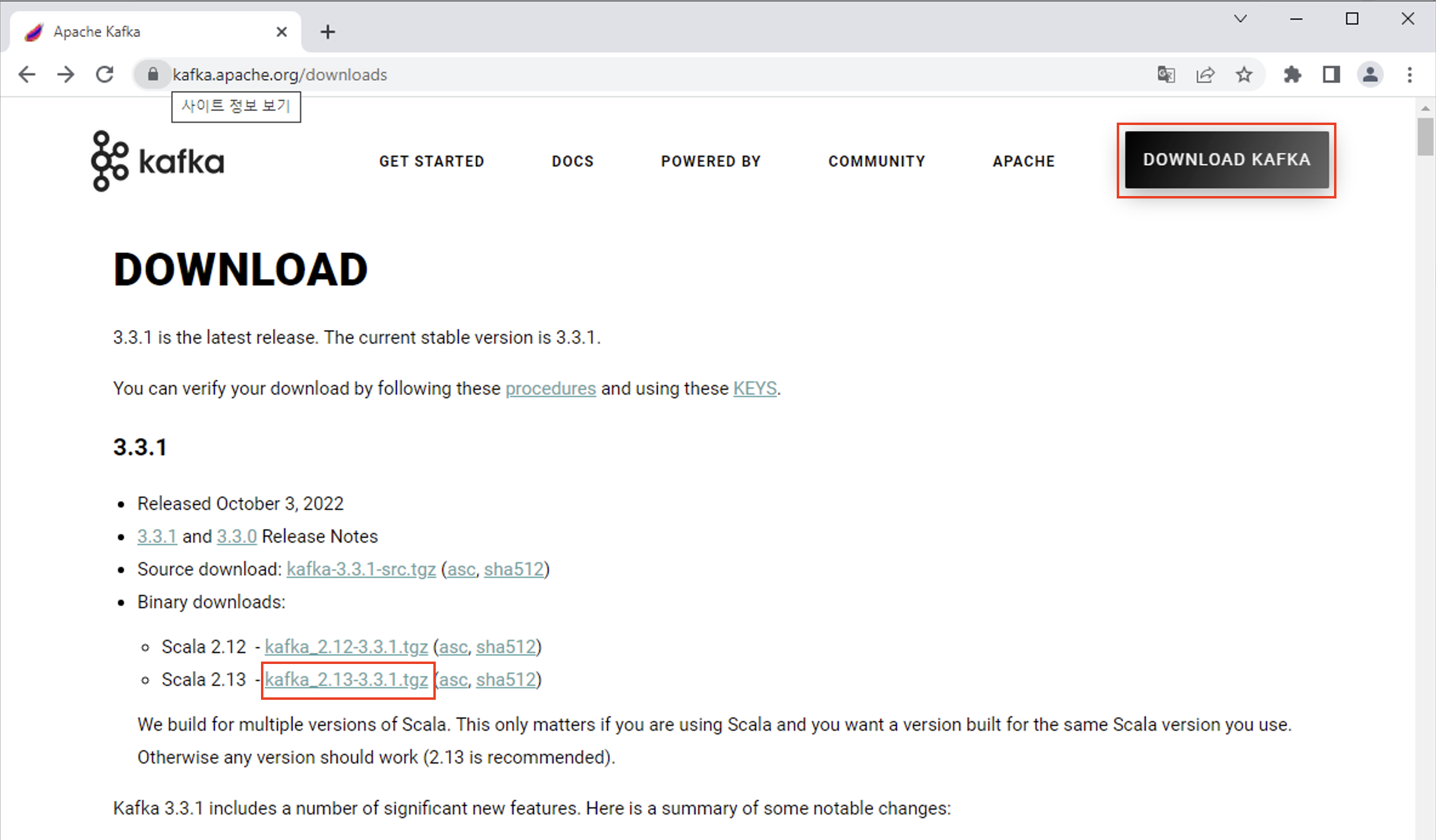Open a new browser tab
Image resolution: width=1436 pixels, height=840 pixels.
328,32
